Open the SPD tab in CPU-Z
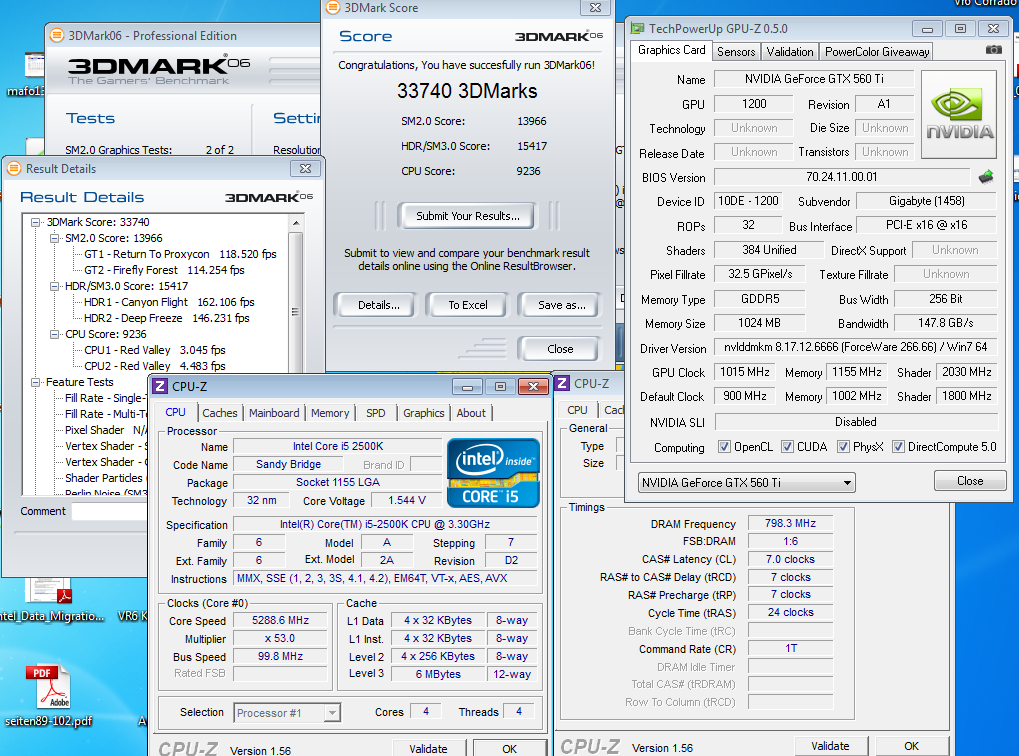This screenshot has height=756, width=1019. coord(376,413)
